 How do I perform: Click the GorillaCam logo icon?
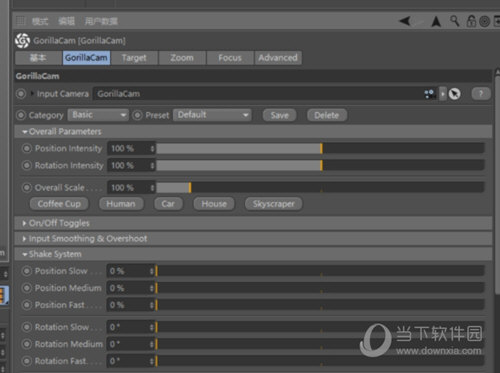22,41
